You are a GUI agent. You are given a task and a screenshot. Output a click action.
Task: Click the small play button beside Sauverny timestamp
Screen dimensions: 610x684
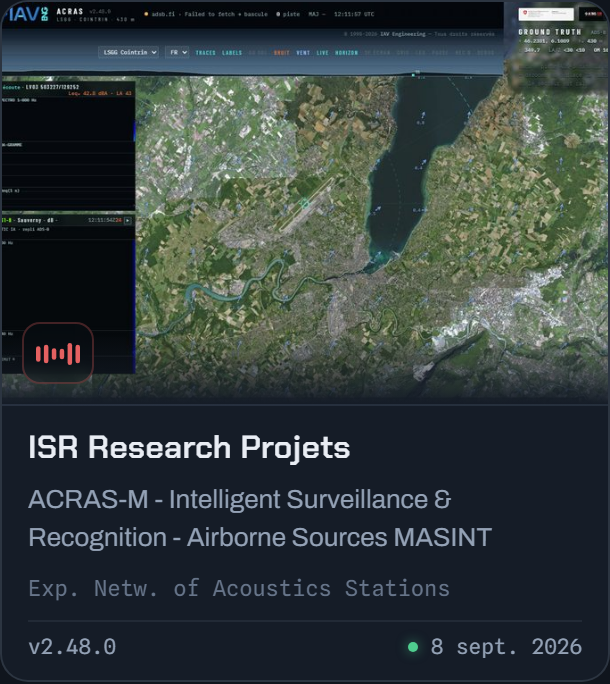point(128,220)
